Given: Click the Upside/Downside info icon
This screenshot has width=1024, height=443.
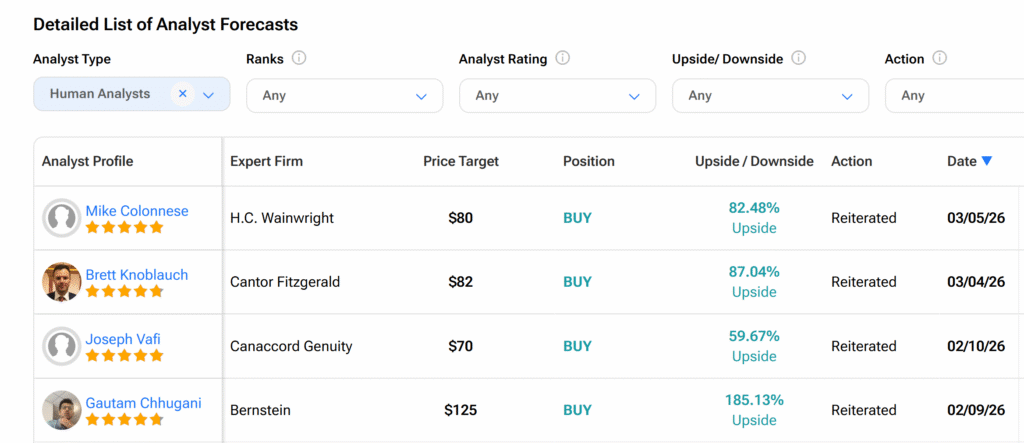Looking at the screenshot, I should (799, 58).
